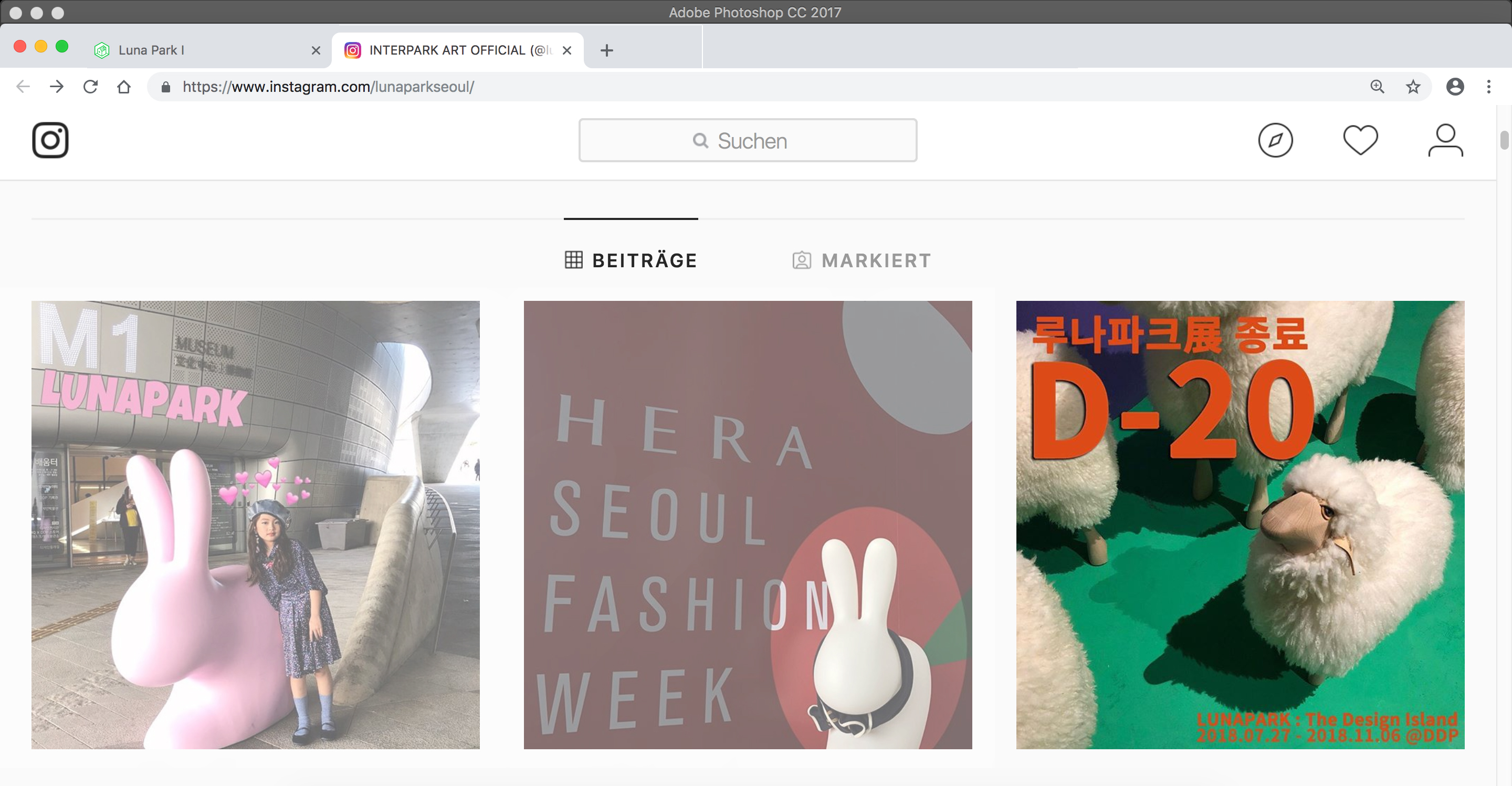Open the zoom magnifier in address bar

click(x=1377, y=87)
